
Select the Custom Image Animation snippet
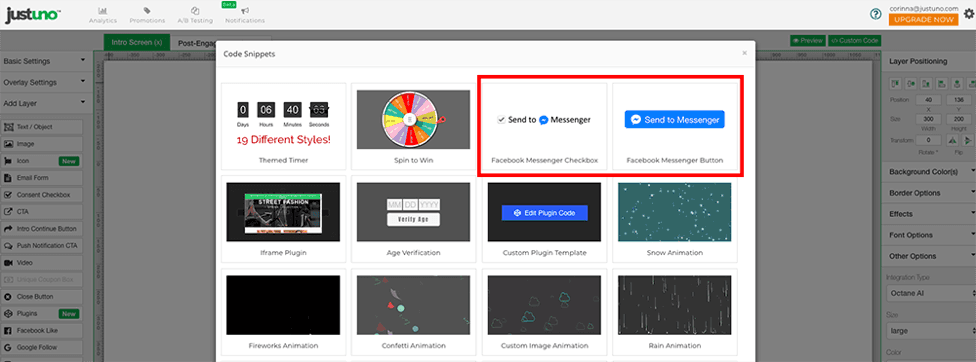[544, 312]
